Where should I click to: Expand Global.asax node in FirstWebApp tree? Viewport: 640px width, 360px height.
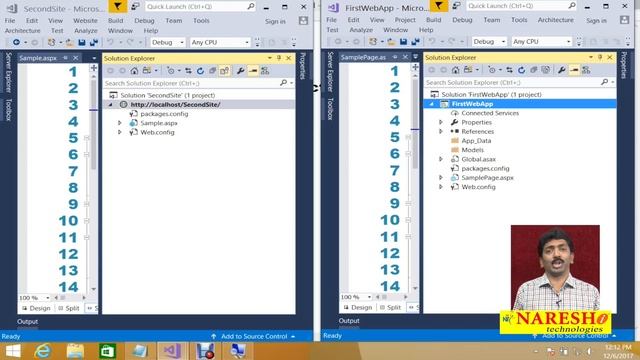click(441, 159)
